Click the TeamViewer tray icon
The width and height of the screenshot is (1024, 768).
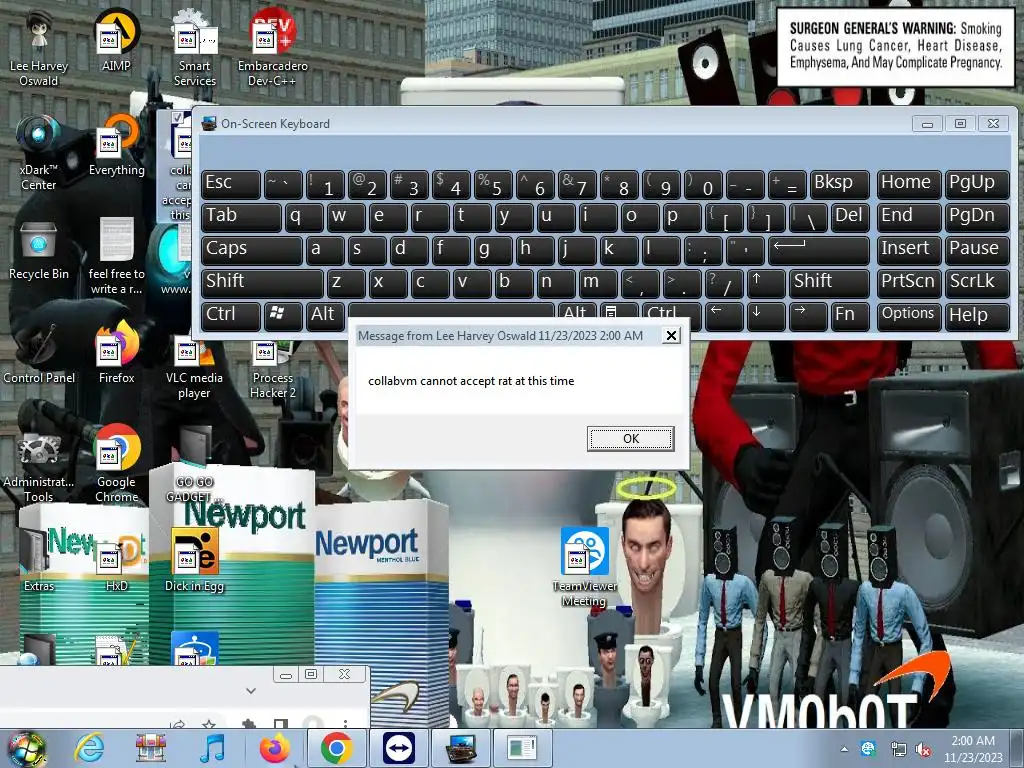[x=868, y=749]
